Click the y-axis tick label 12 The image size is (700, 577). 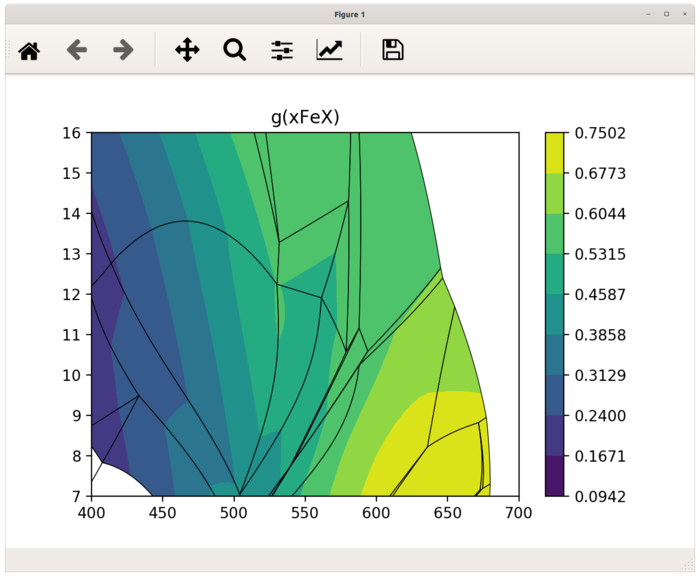71,295
